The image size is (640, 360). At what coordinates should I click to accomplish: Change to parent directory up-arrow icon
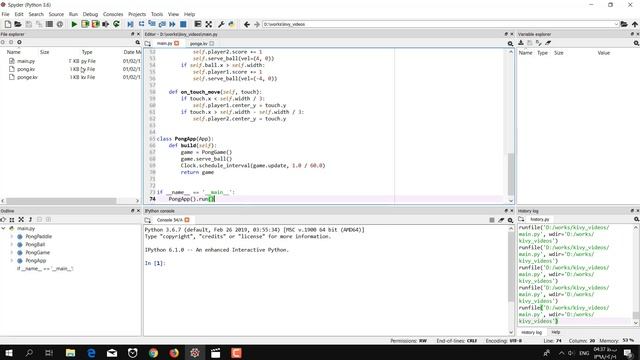[x=635, y=24]
